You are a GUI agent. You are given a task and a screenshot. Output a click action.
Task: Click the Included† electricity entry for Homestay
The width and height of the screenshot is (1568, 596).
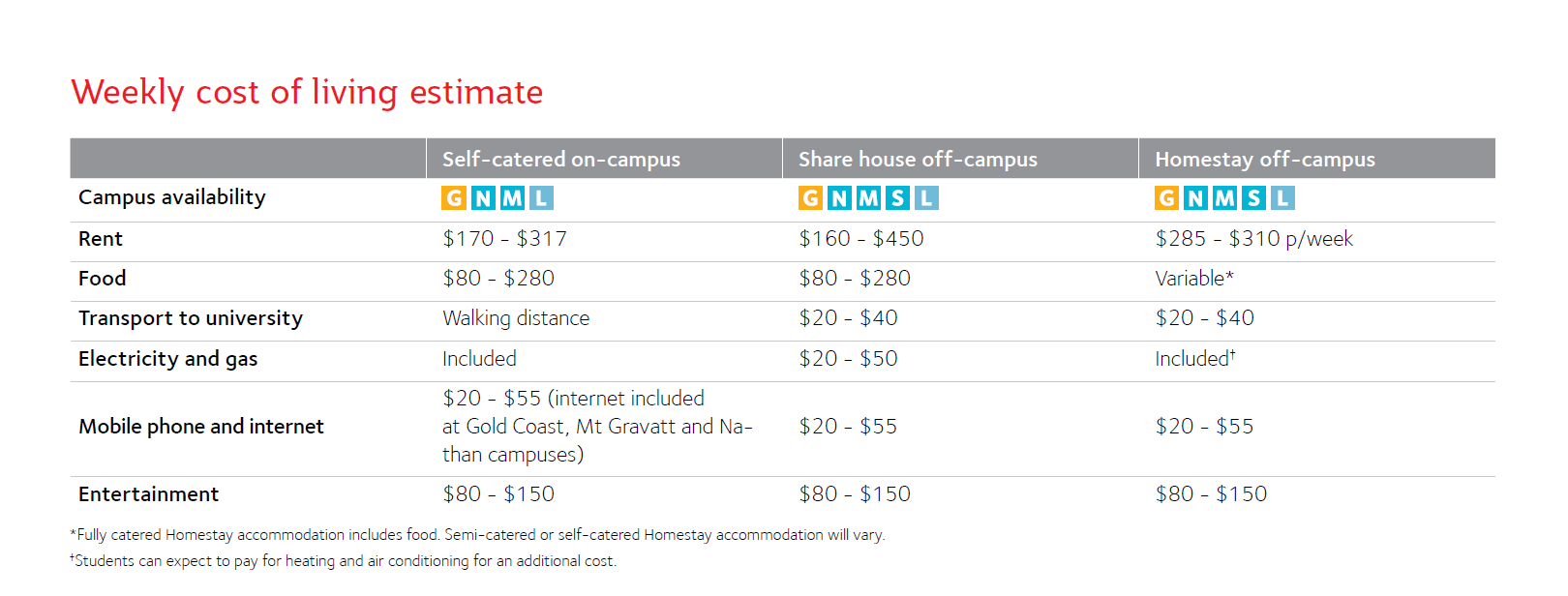click(1195, 358)
